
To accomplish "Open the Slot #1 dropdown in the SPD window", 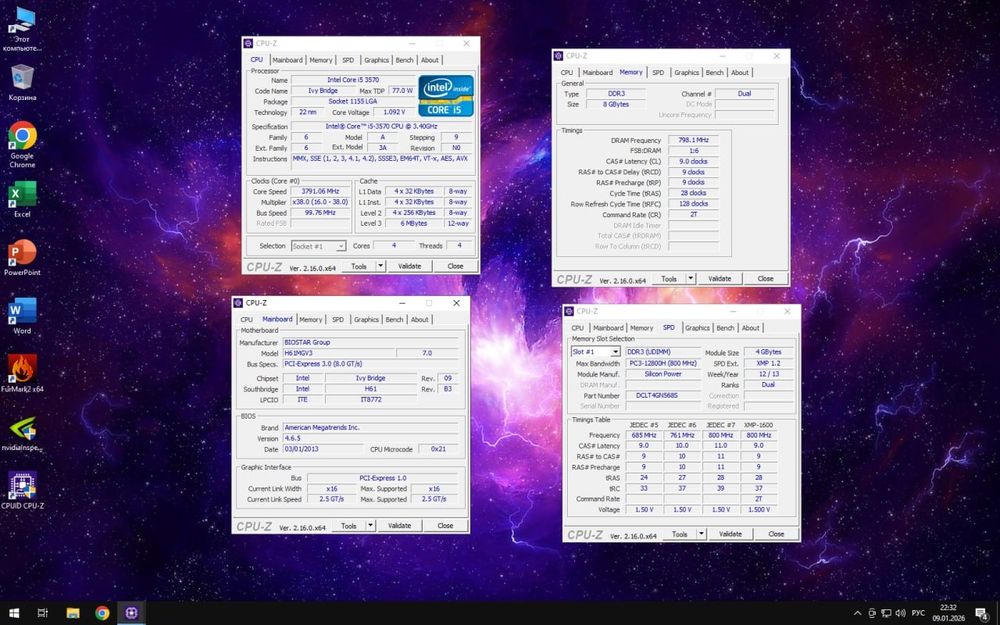I will (x=596, y=352).
